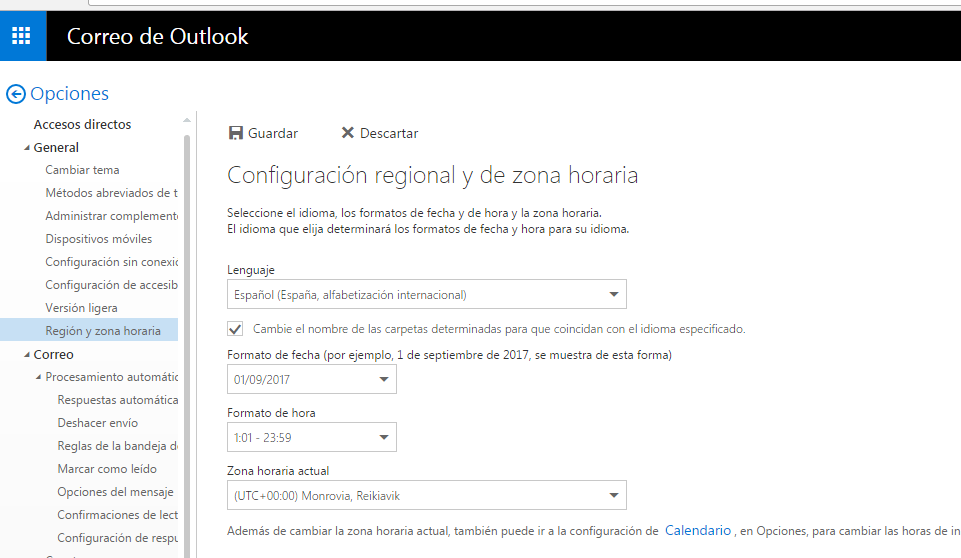Click the sidebar scrollbar up arrow
The image size is (961, 558).
187,121
